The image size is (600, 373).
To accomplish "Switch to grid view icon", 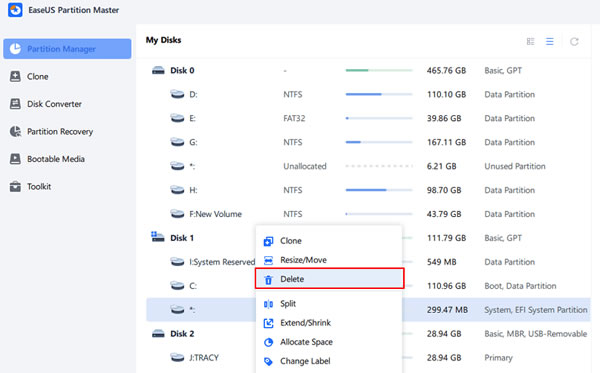I will [x=530, y=41].
